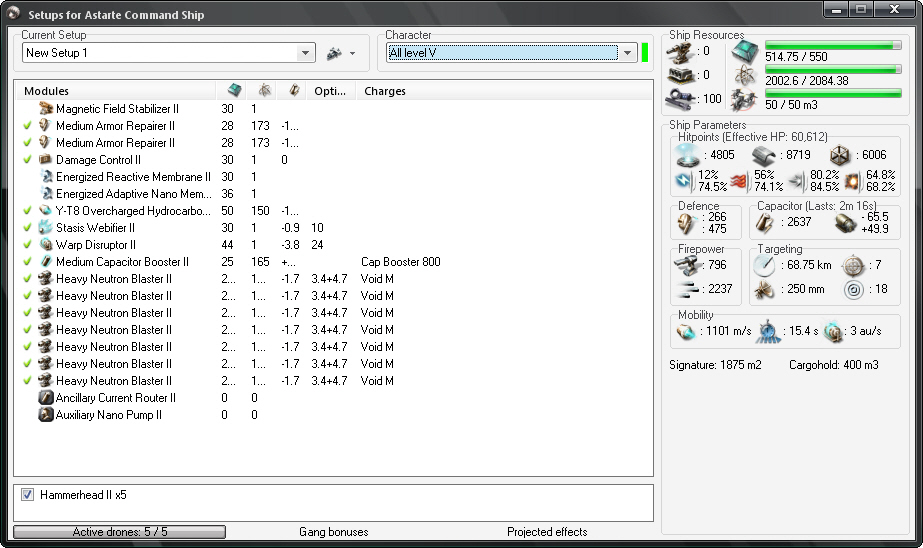Click the Signature: 1875 m2 text
Image resolution: width=923 pixels, height=548 pixels.
(x=715, y=365)
